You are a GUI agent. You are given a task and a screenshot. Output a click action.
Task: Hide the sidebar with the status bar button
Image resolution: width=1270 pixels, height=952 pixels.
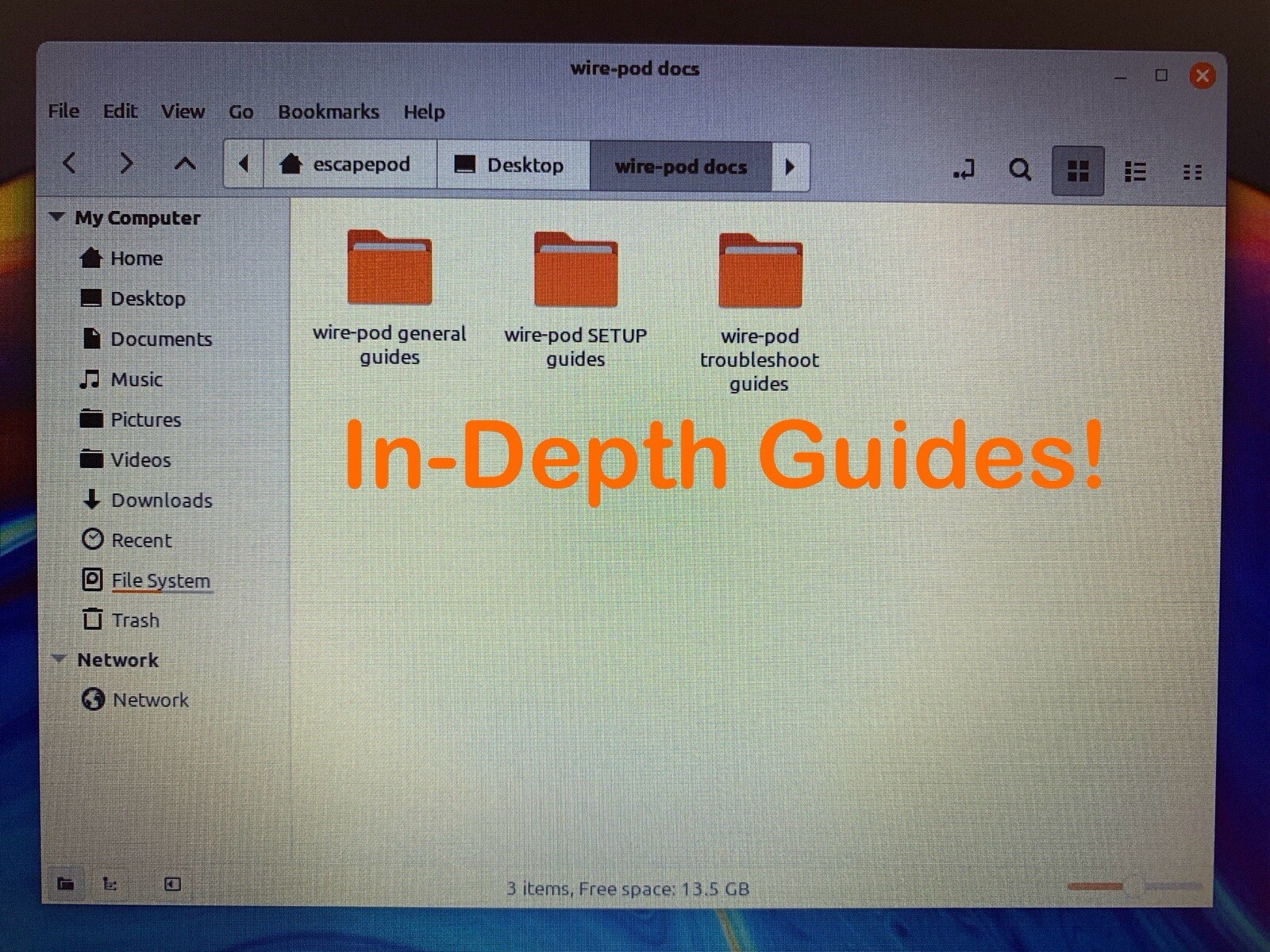(x=172, y=884)
